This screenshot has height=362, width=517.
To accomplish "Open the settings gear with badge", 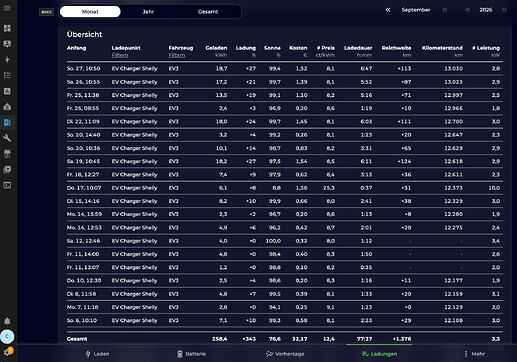I will point(7,352).
